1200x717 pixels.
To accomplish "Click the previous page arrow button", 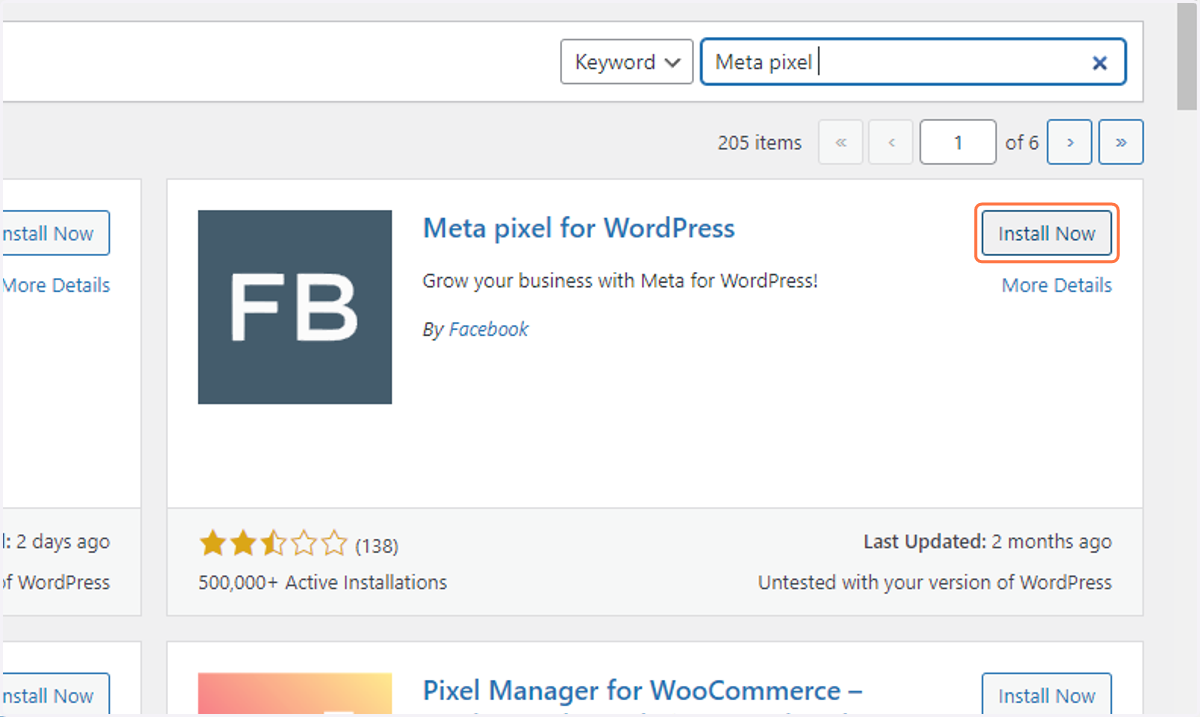I will (891, 142).
